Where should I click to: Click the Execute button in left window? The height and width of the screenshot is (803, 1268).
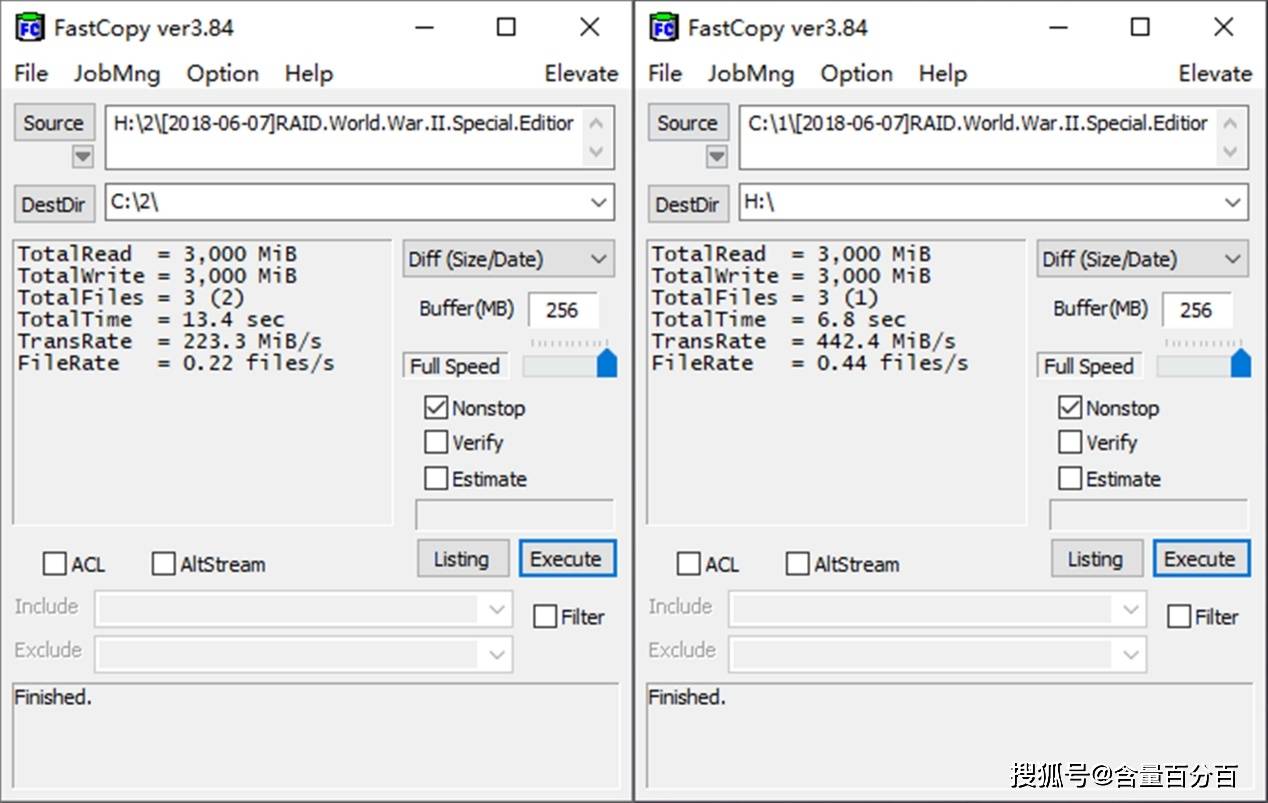point(566,559)
